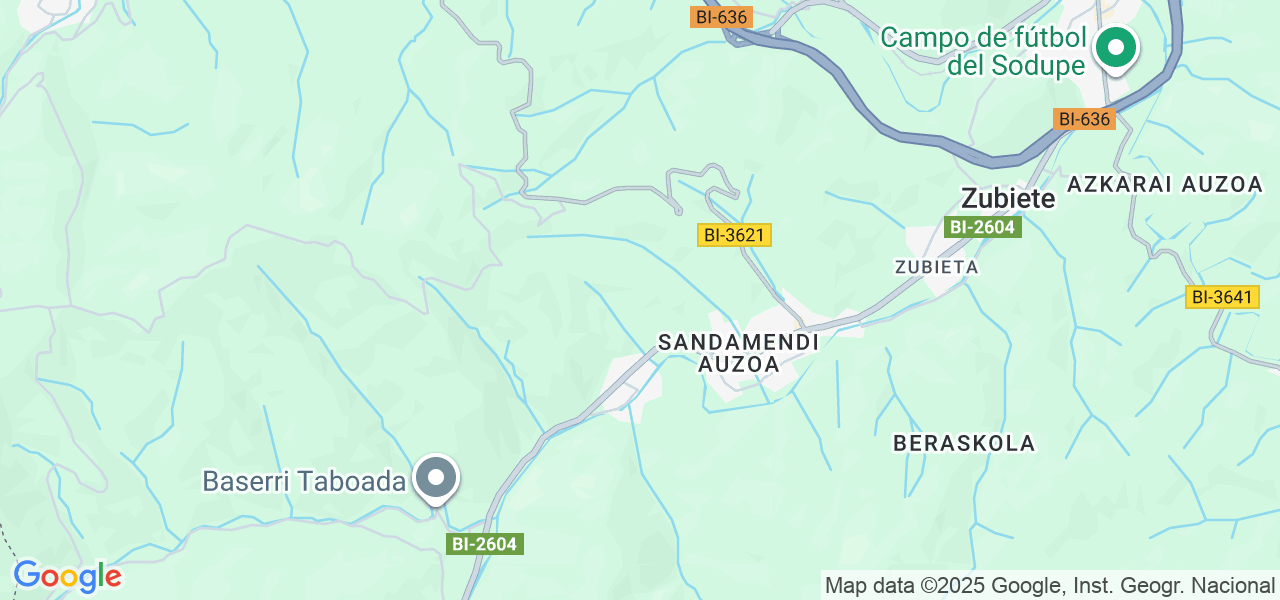The width and height of the screenshot is (1280, 600).
Task: Click the BI-3641 yellow road shield
Action: coord(1222,297)
